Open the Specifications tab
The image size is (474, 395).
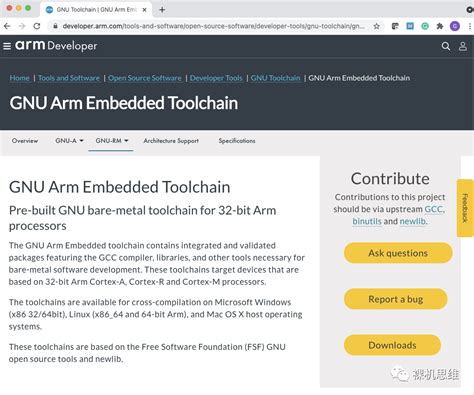pyautogui.click(x=237, y=141)
